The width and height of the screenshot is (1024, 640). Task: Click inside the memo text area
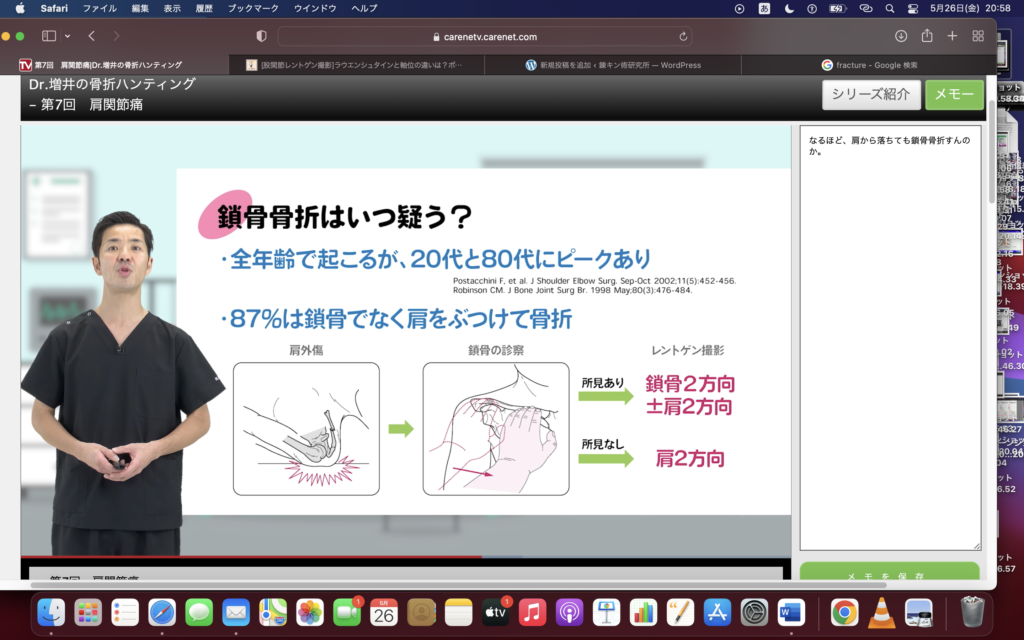click(890, 340)
